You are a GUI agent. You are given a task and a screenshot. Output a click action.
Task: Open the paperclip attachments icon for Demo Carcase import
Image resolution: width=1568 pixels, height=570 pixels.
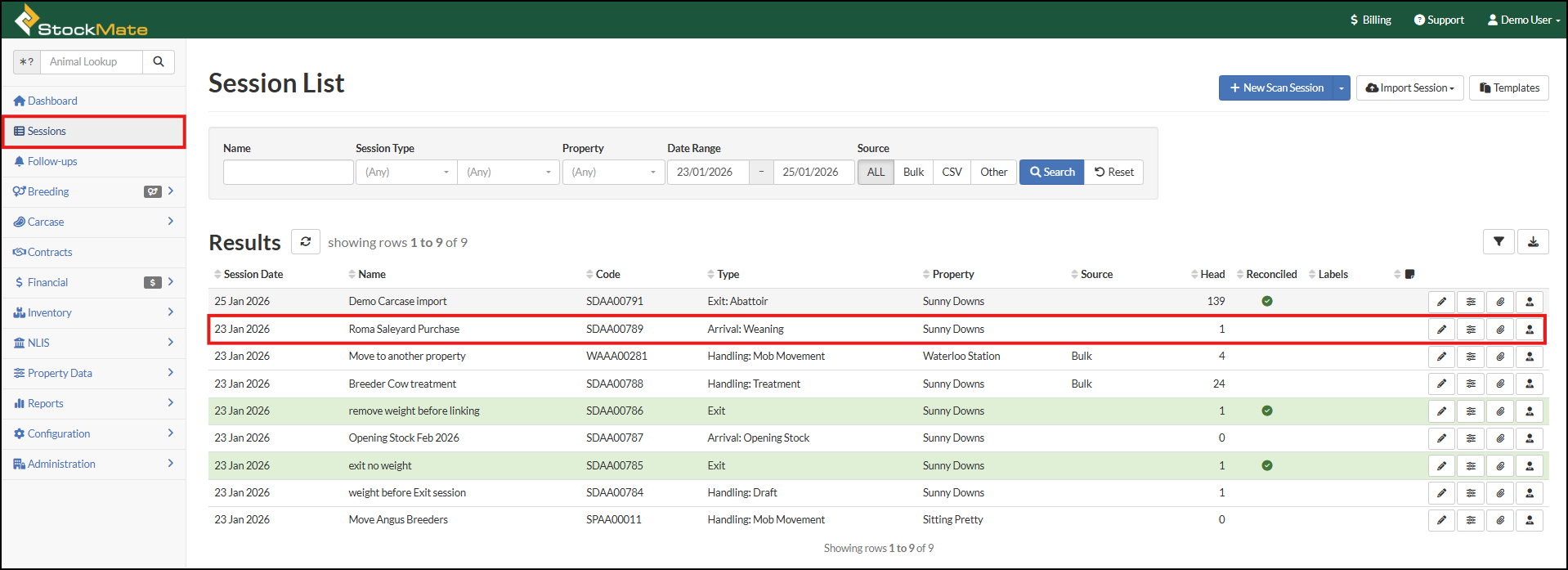(1500, 302)
